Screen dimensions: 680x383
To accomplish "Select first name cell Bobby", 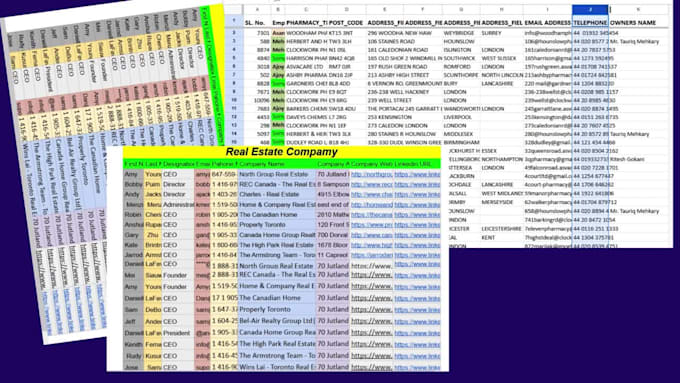I will pyautogui.click(x=133, y=184).
